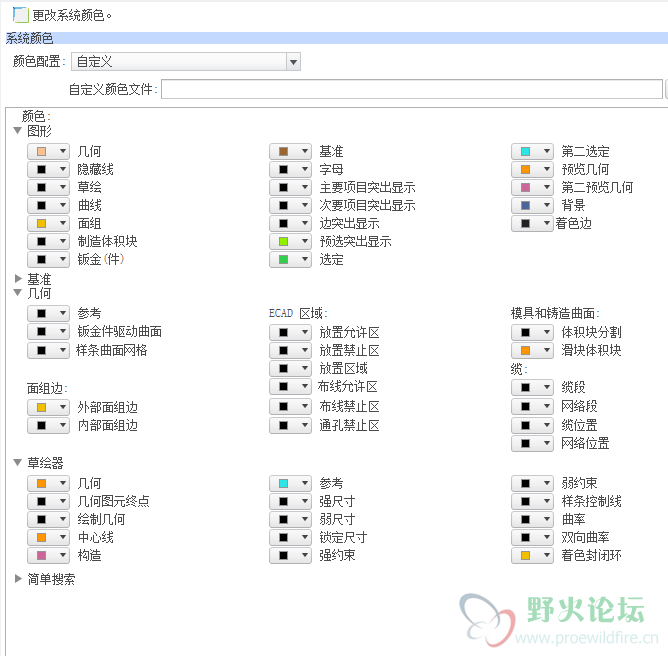
Task: Change the 绘制几何 color
Action: (49, 520)
